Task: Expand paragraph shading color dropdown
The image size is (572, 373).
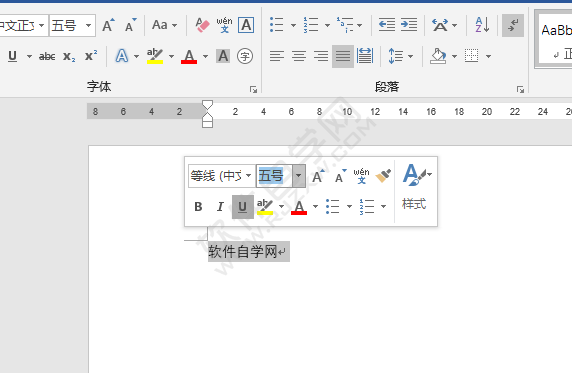Action: tap(454, 57)
